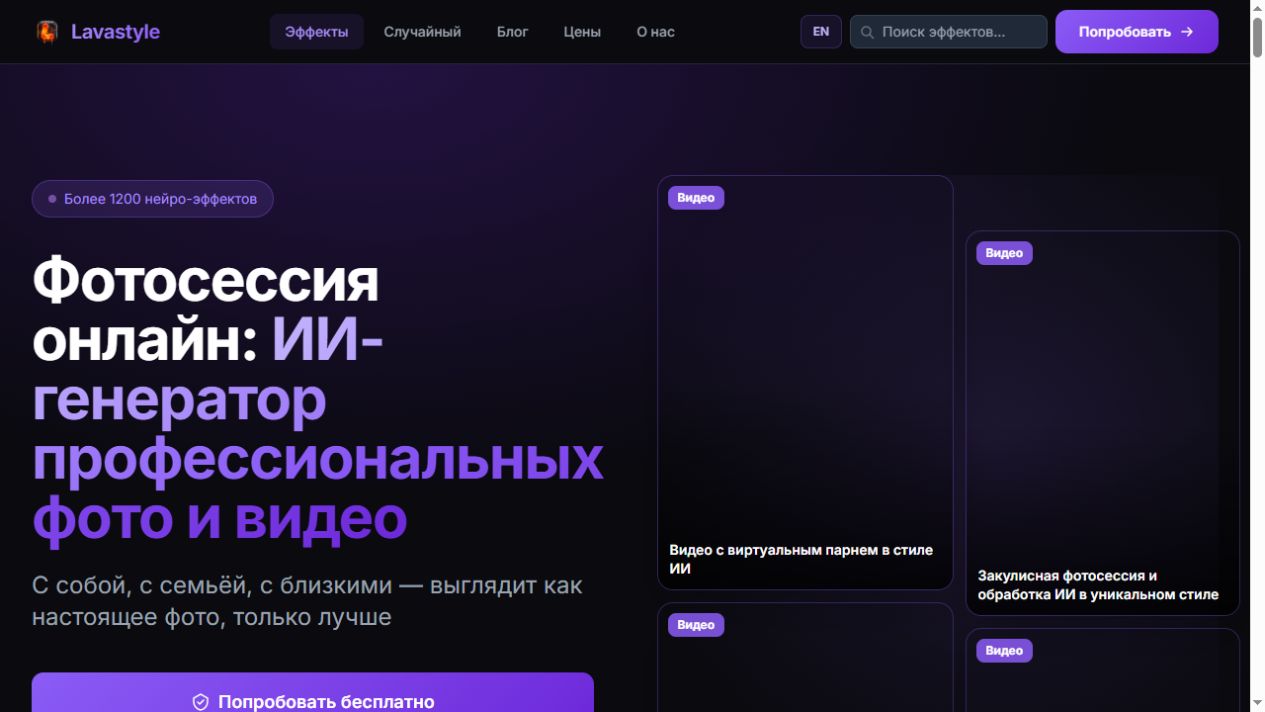The width and height of the screenshot is (1265, 712).
Task: Click the subtitle С собой, с семьёй text
Action: 307,601
